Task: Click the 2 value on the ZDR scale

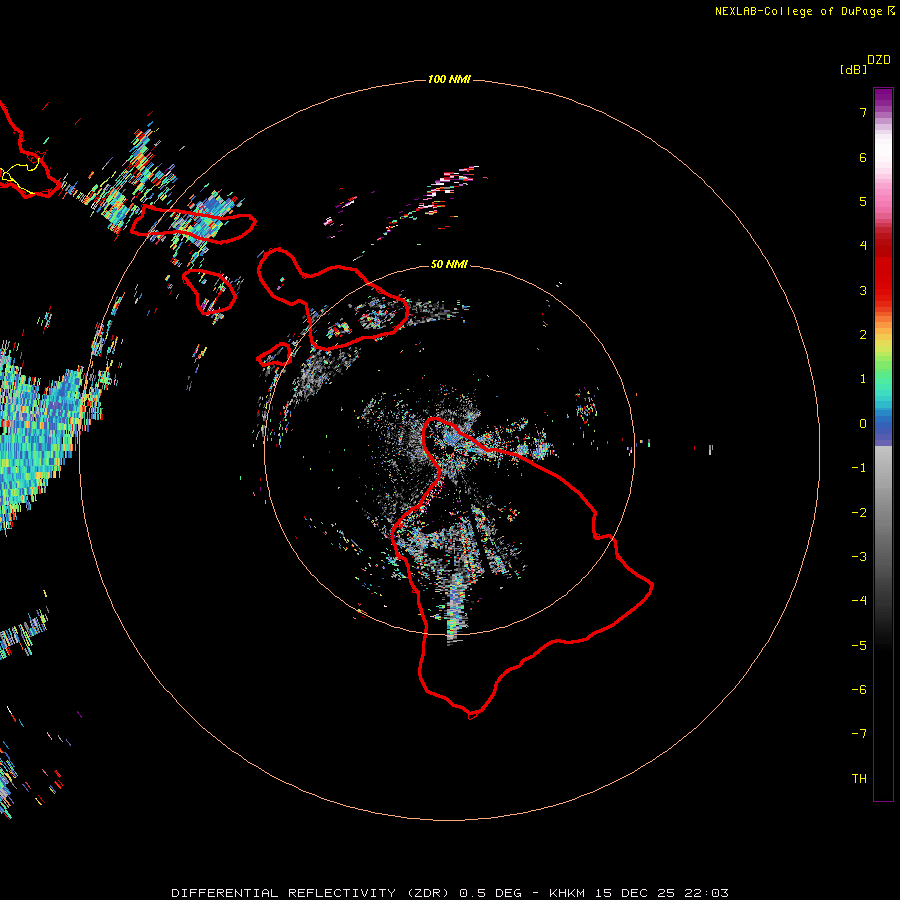Action: (863, 335)
